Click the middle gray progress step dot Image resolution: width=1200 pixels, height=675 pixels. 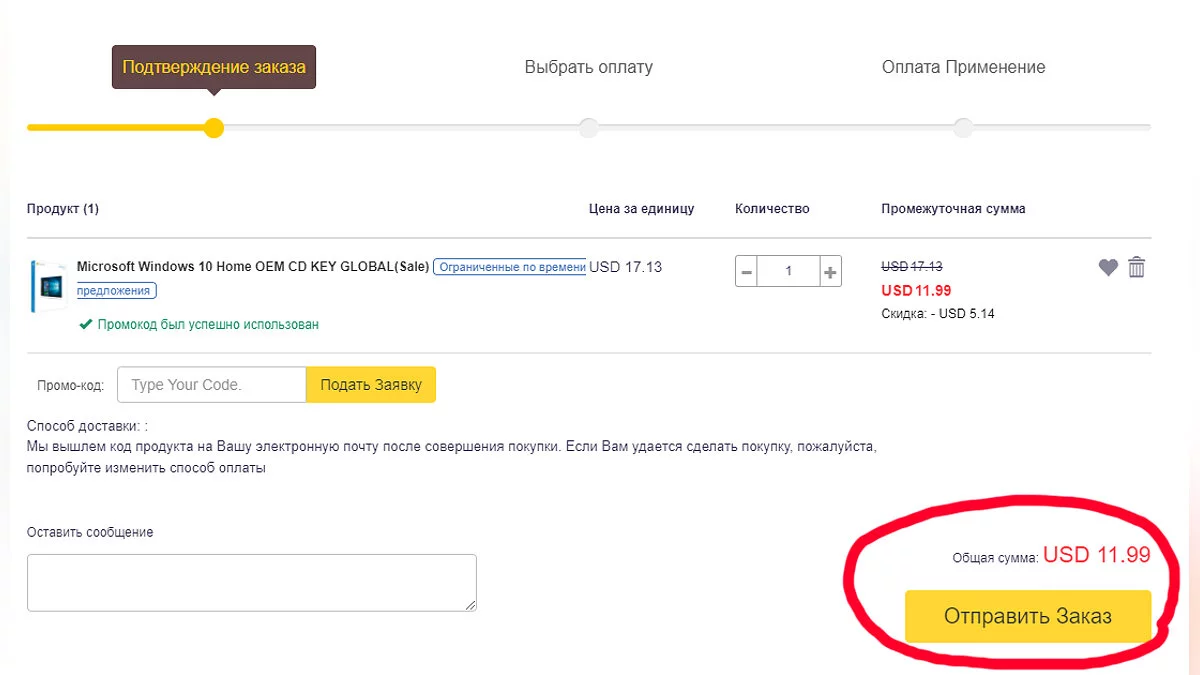(589, 128)
